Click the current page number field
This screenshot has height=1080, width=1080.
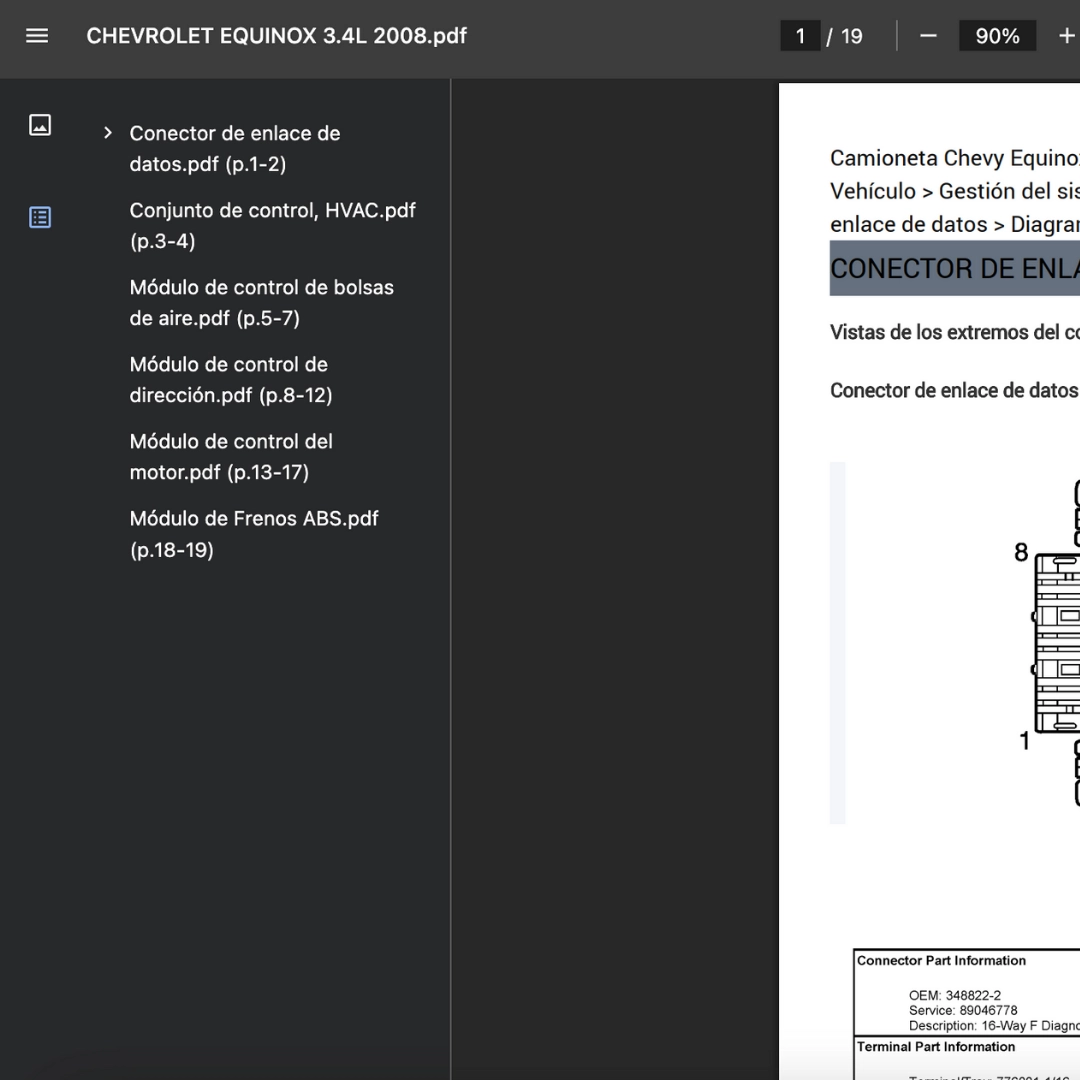click(800, 36)
